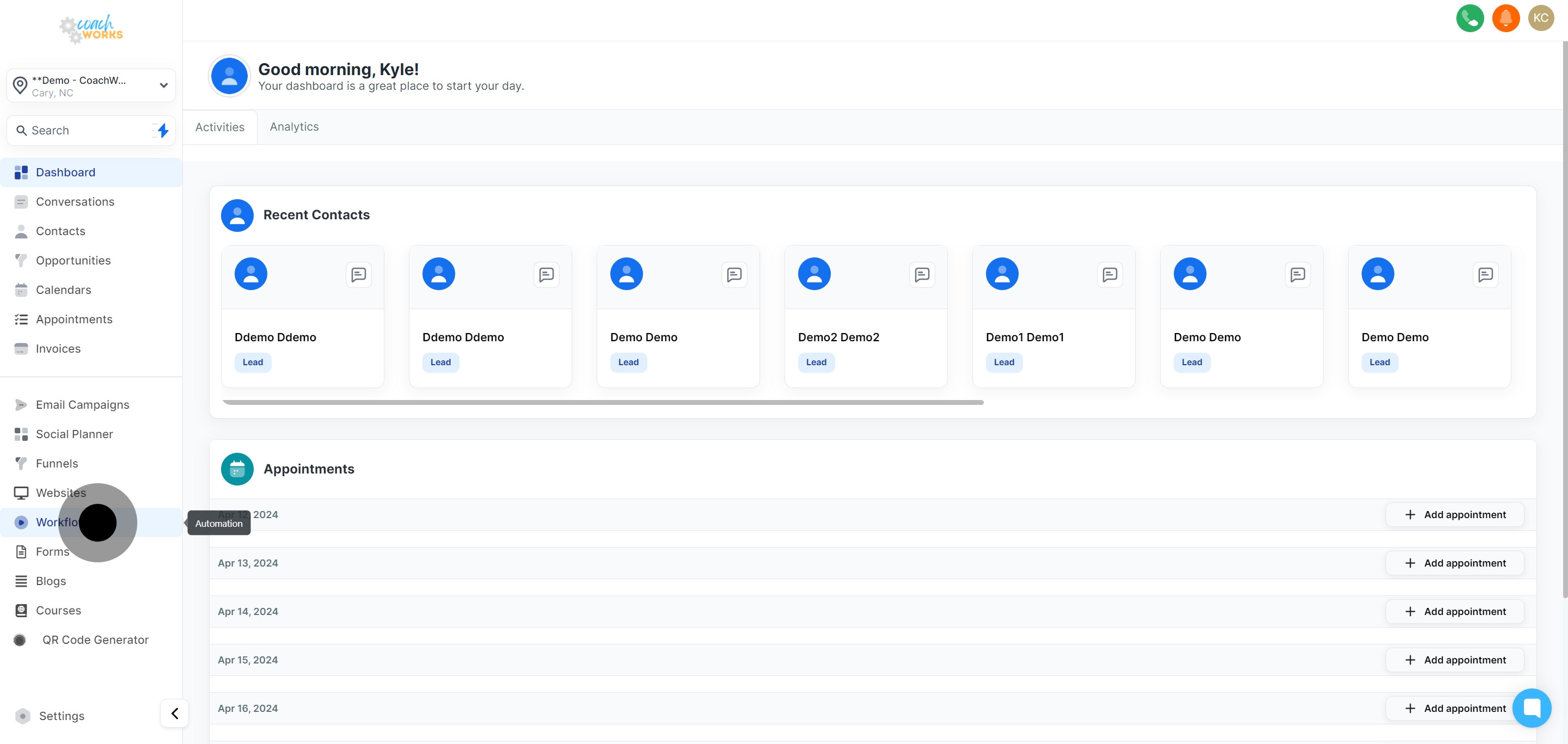This screenshot has height=744, width=1568.
Task: Click the KC user avatar
Action: [1541, 19]
